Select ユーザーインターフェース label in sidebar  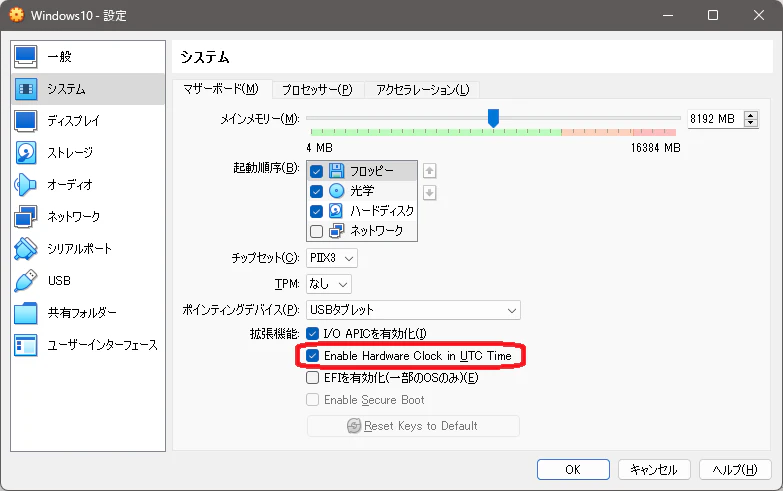102,345
